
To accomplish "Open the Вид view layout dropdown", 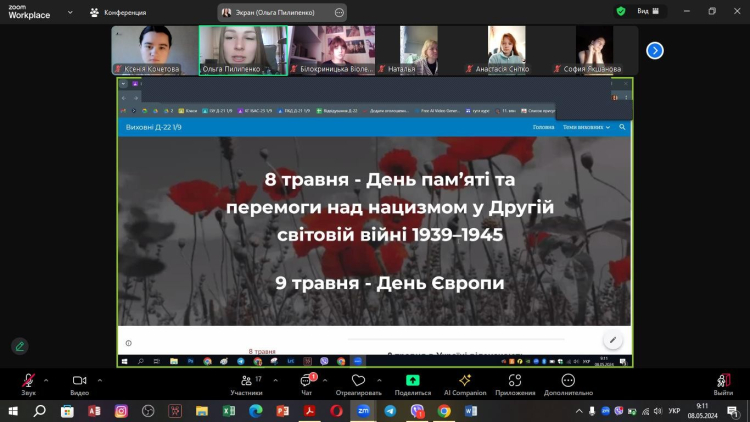I will point(648,11).
